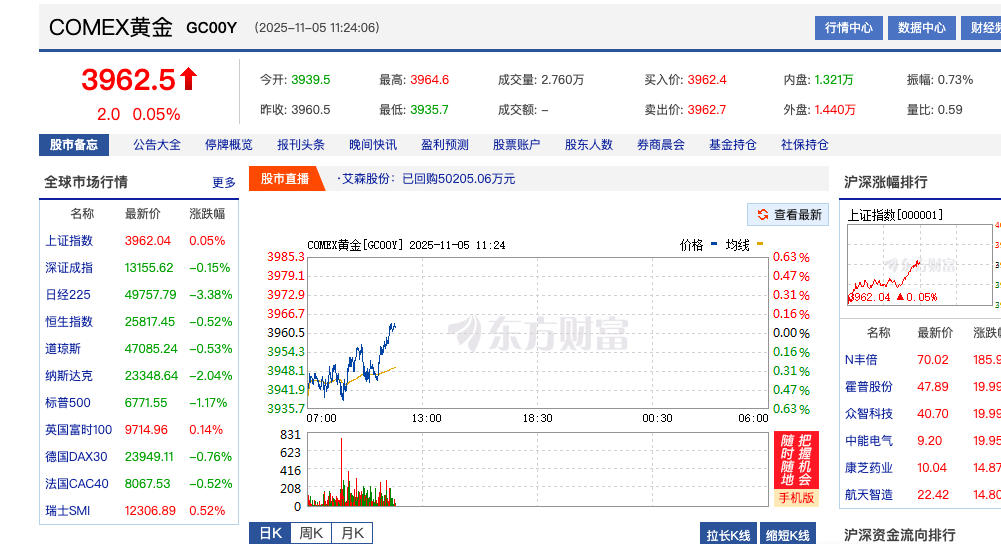Select the 日K chart tab
The width and height of the screenshot is (1001, 544).
coord(270,533)
